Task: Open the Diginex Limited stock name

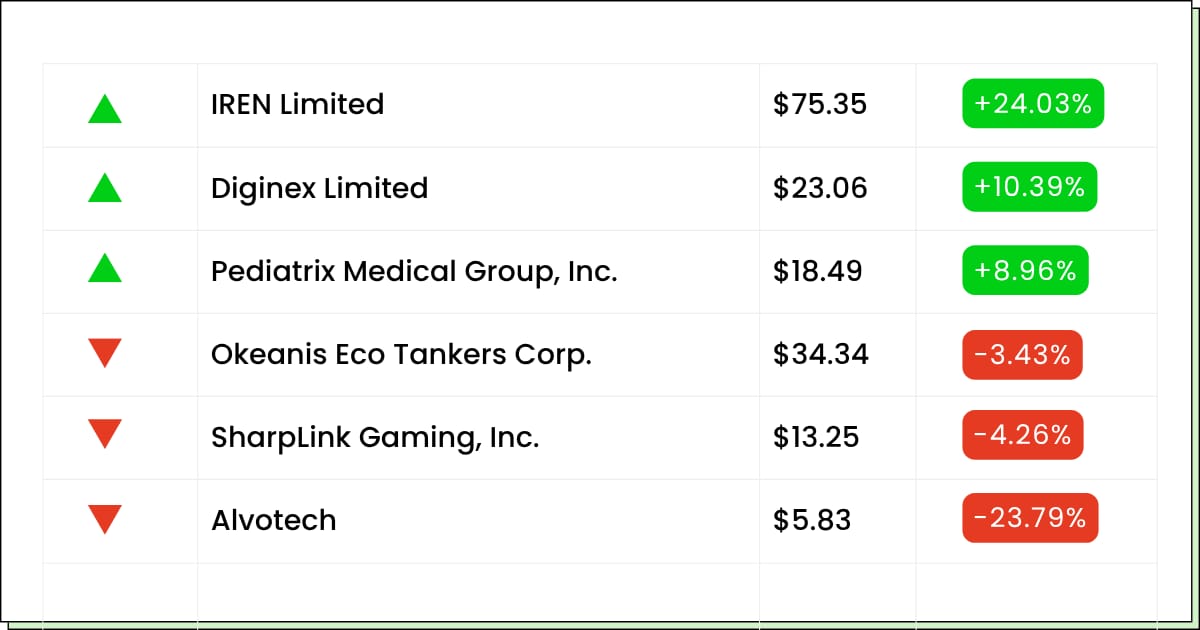Action: [320, 188]
